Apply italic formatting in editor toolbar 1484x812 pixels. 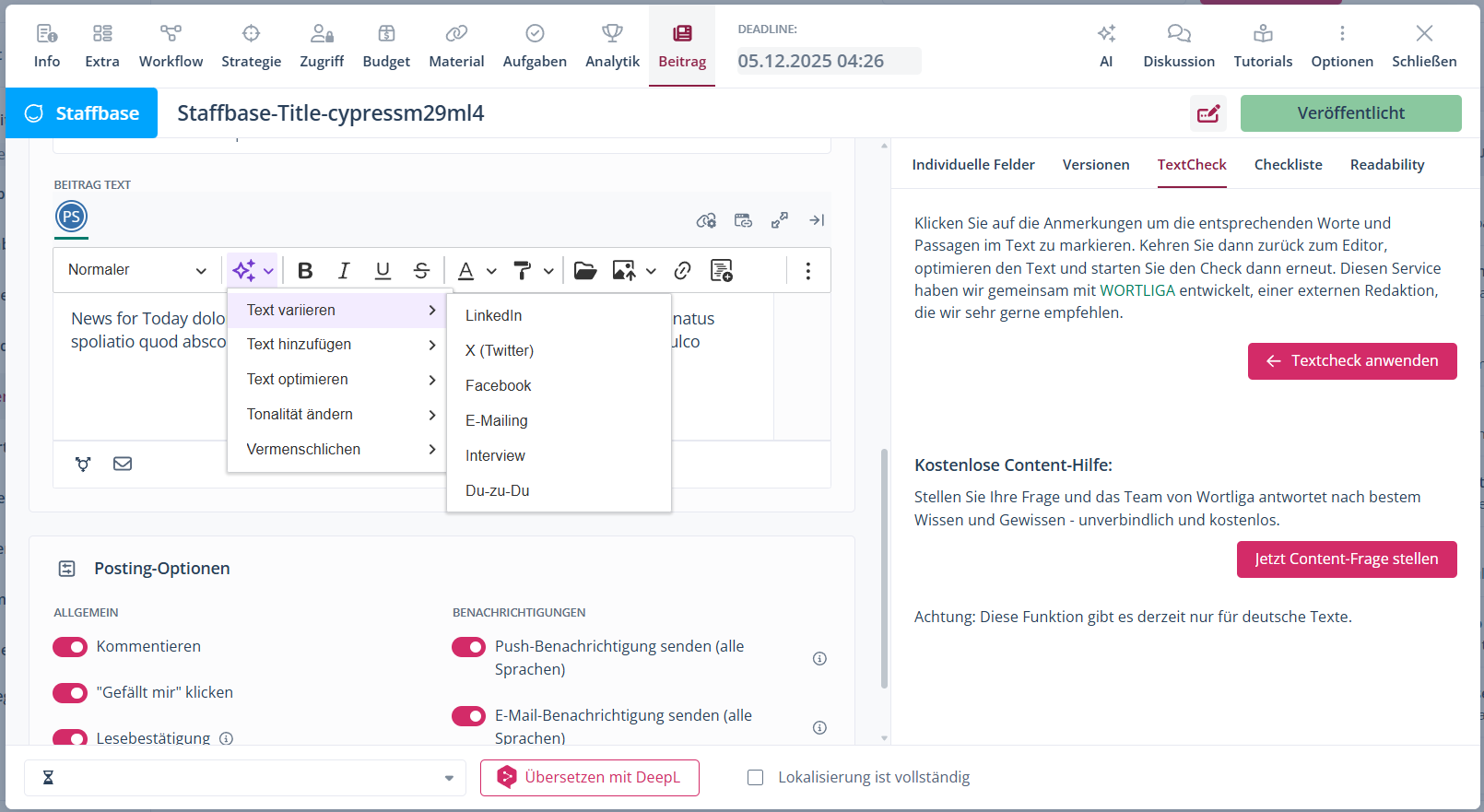[344, 270]
